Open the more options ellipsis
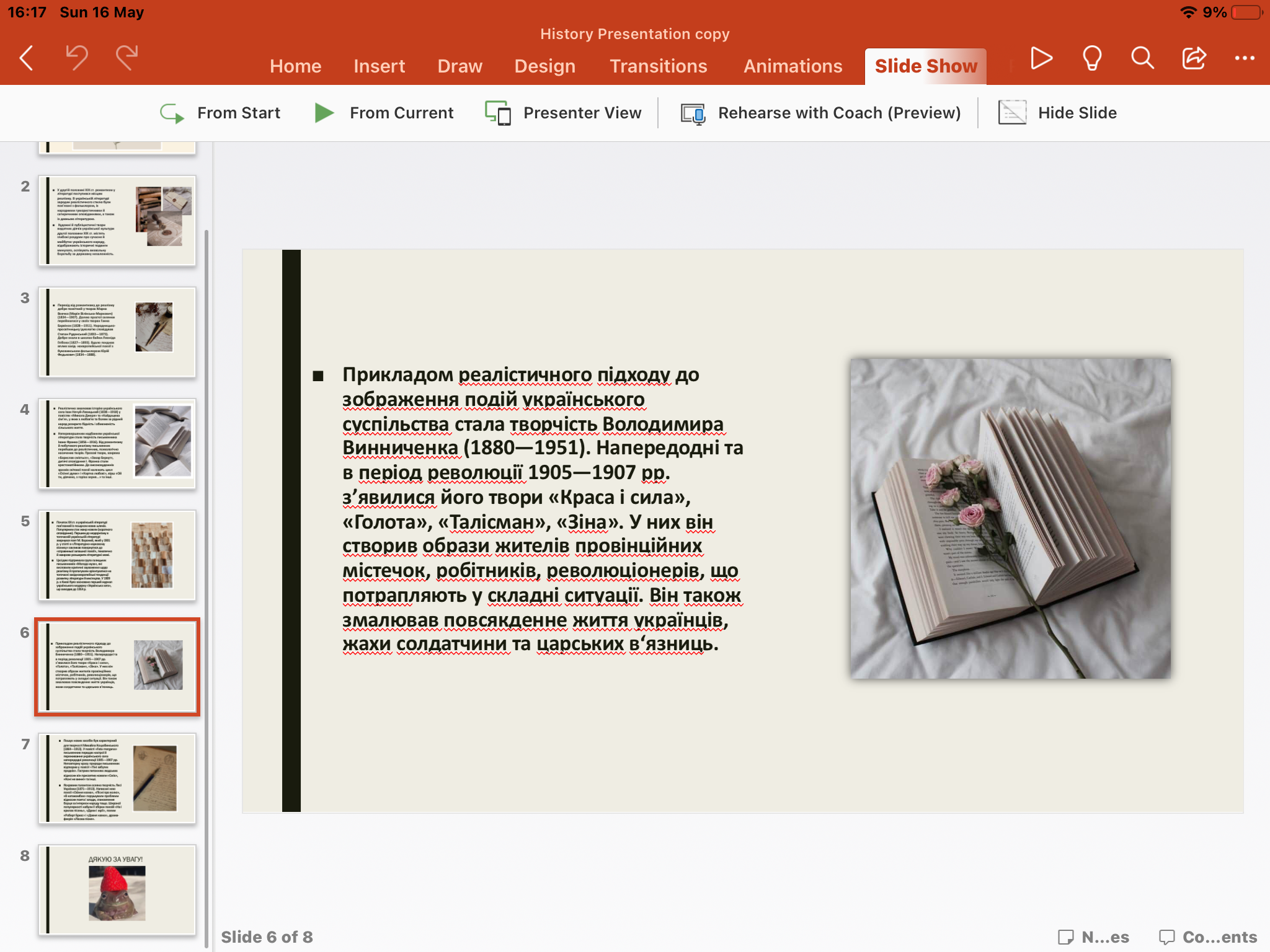 1245,58
